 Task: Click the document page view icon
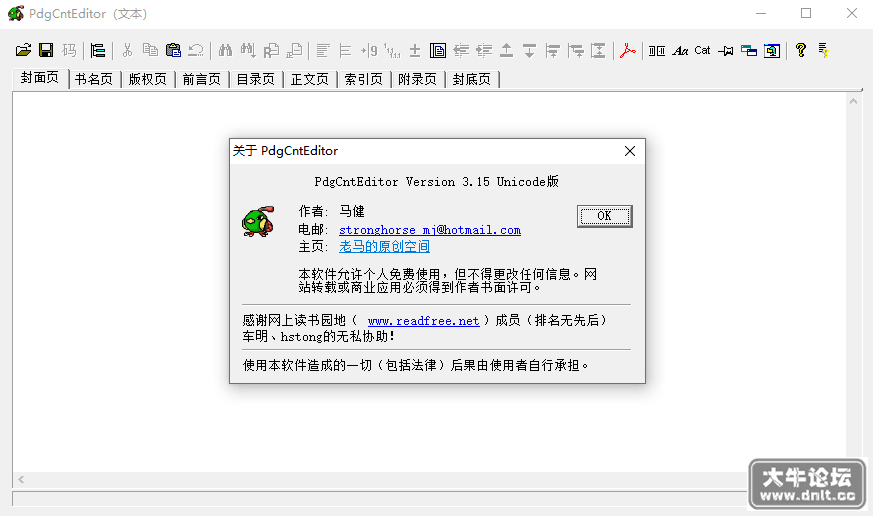click(438, 50)
